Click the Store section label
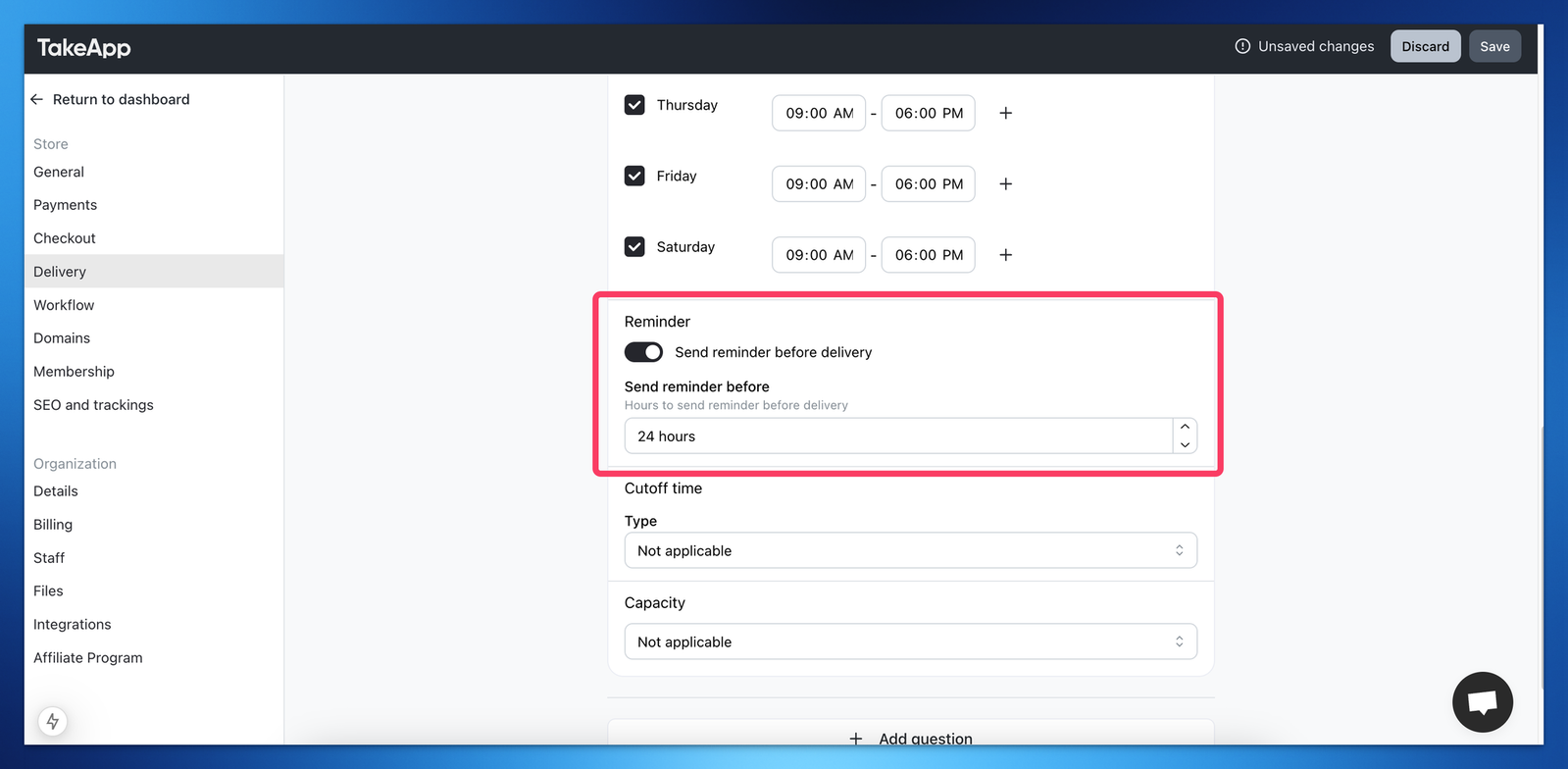Screen dimensions: 1568x769 click(51, 144)
